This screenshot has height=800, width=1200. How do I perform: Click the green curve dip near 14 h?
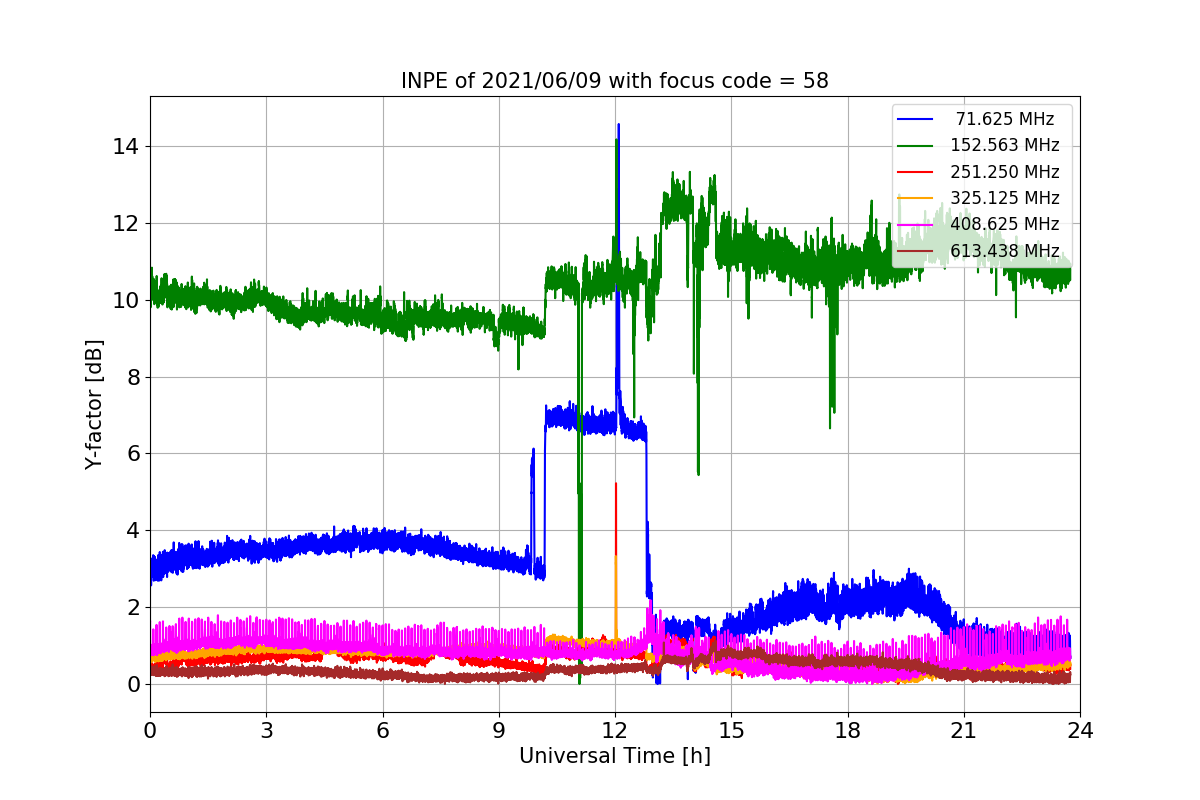click(x=698, y=472)
